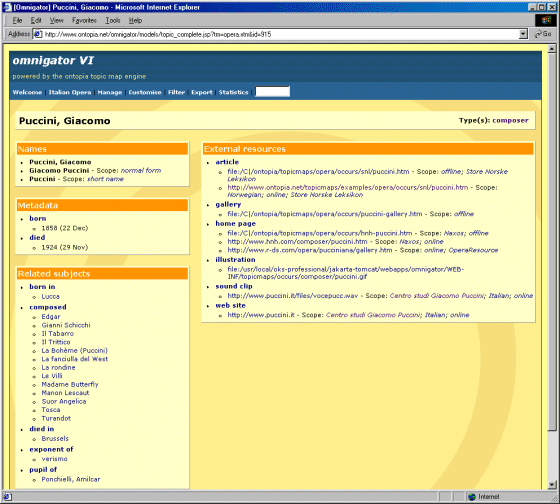Click the composed association link
This screenshot has width=560, height=504.
point(48,307)
